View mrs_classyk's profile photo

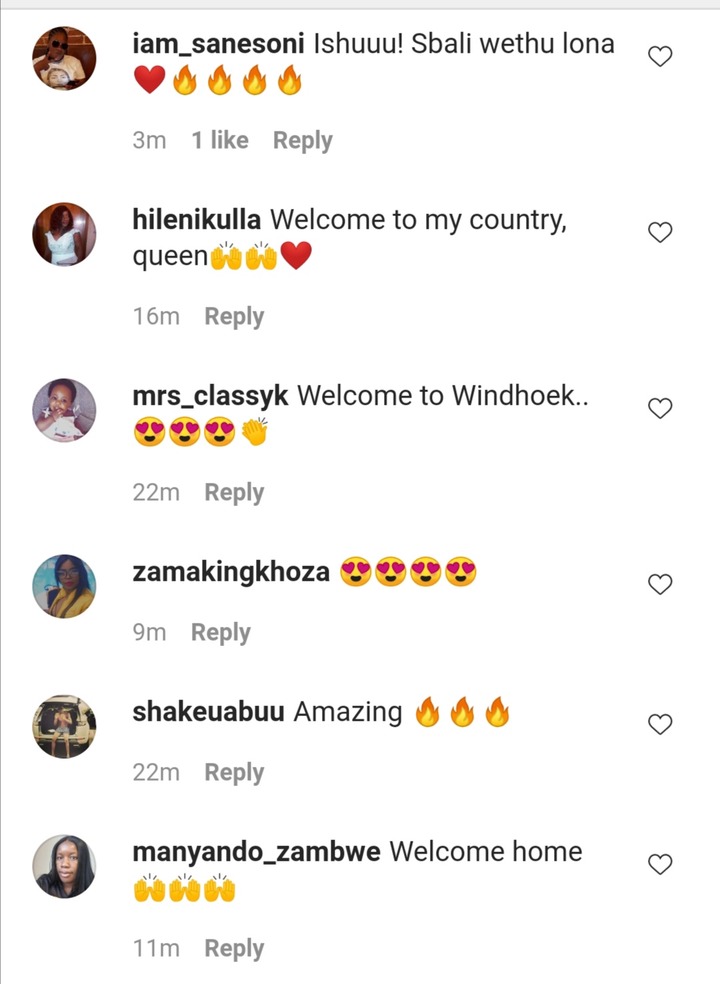coord(64,410)
